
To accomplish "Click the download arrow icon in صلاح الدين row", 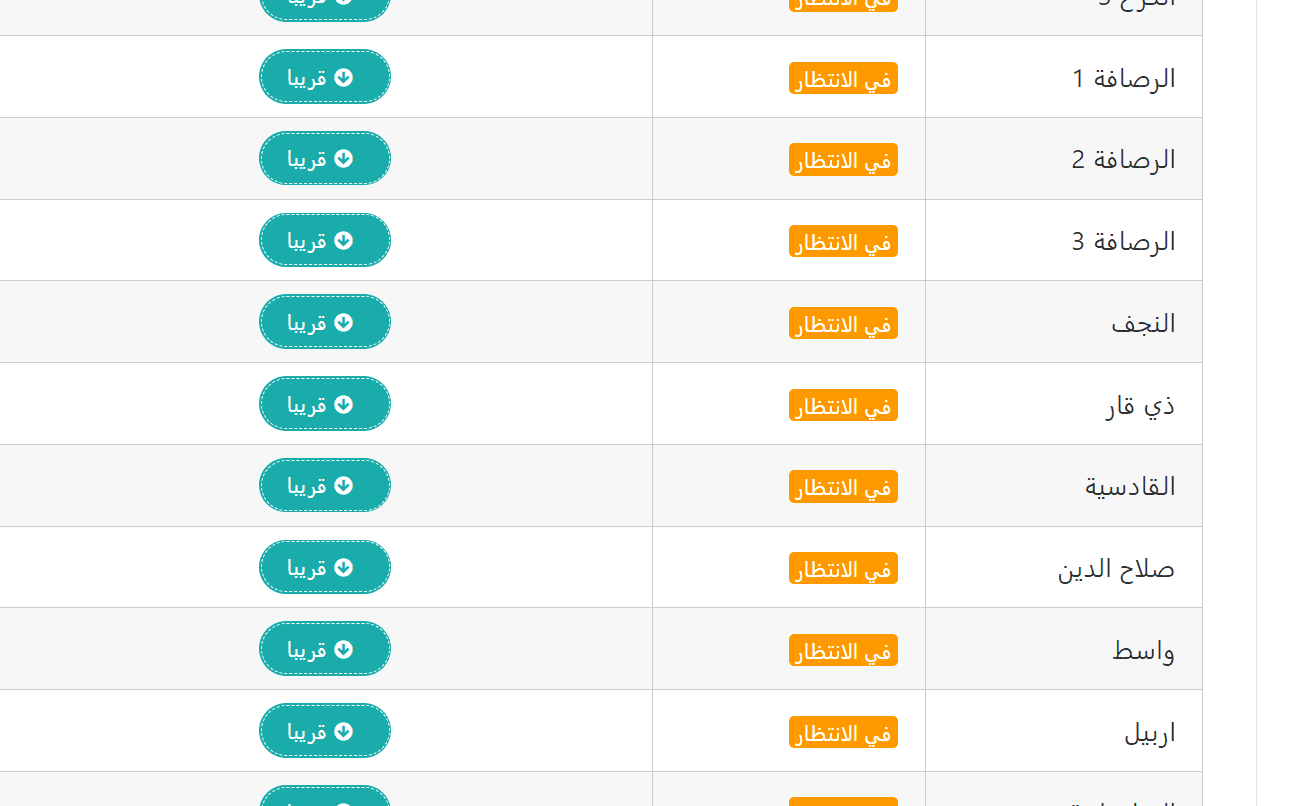I will [344, 567].
